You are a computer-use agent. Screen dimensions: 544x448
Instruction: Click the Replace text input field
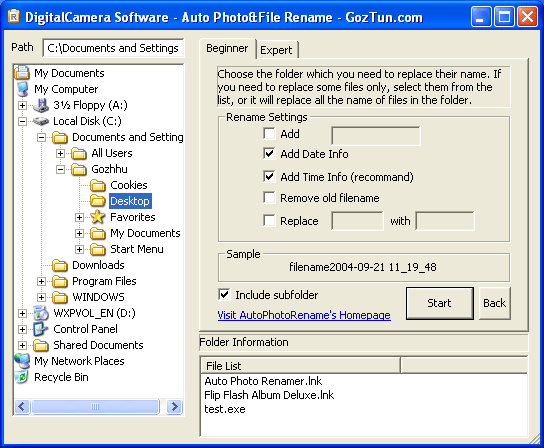pyautogui.click(x=357, y=221)
